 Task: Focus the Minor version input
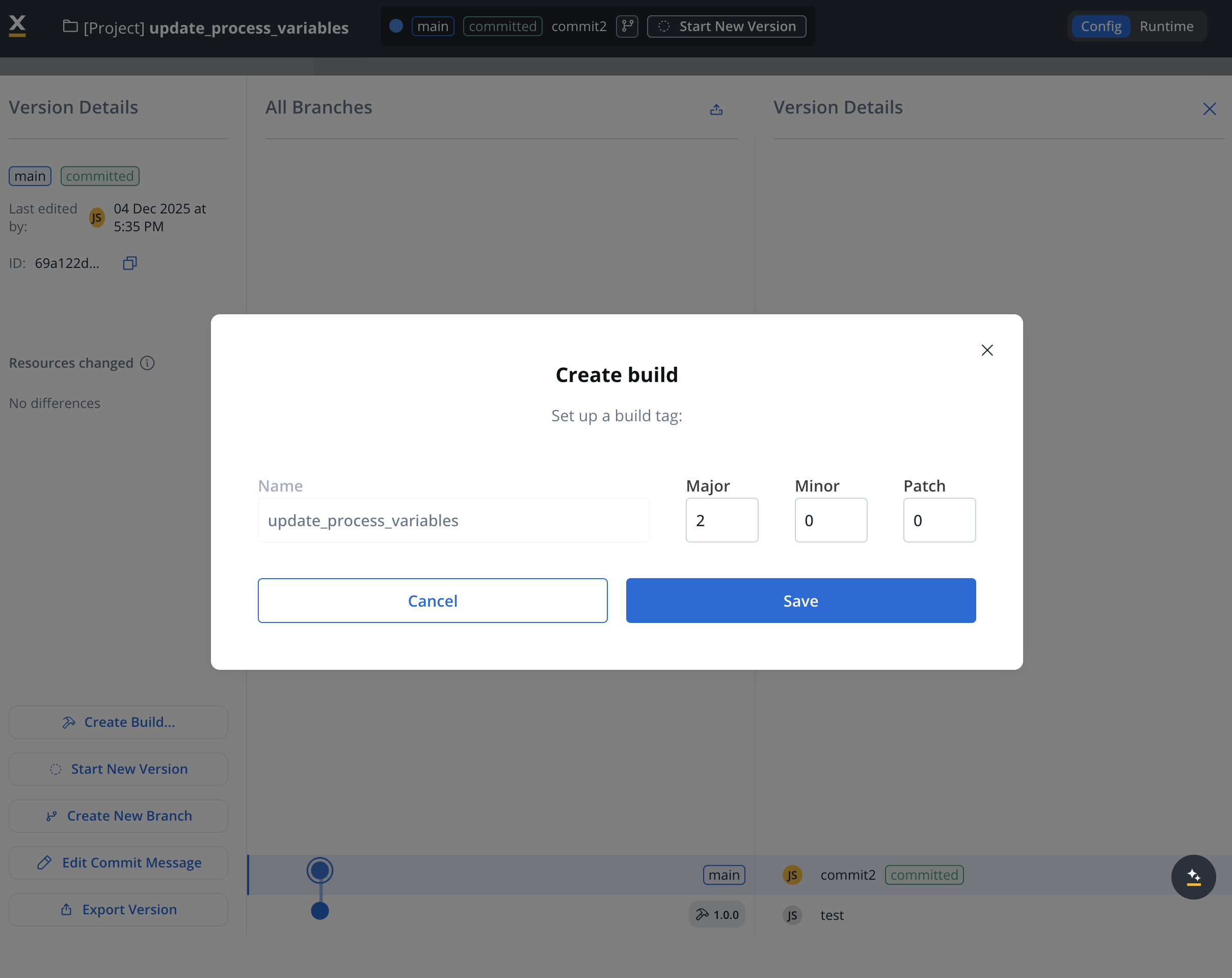pyautogui.click(x=831, y=521)
